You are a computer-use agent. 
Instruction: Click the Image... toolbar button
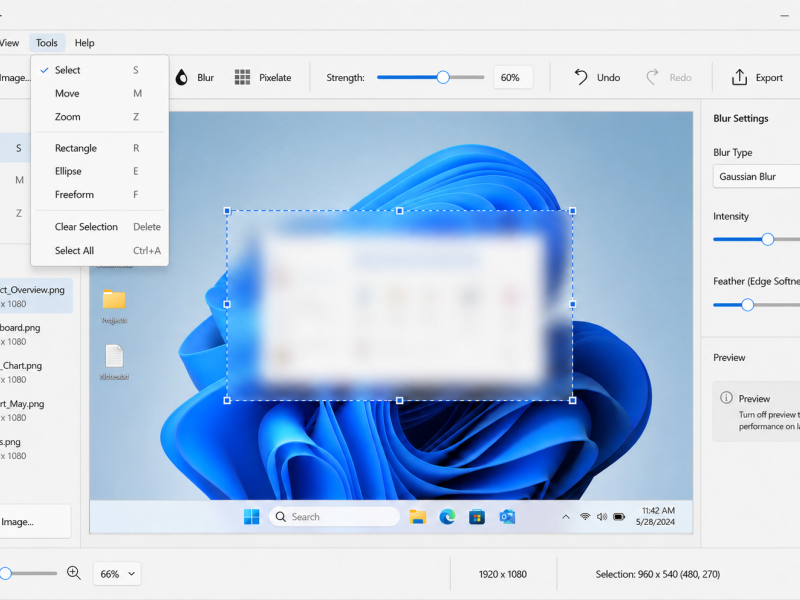coord(15,78)
